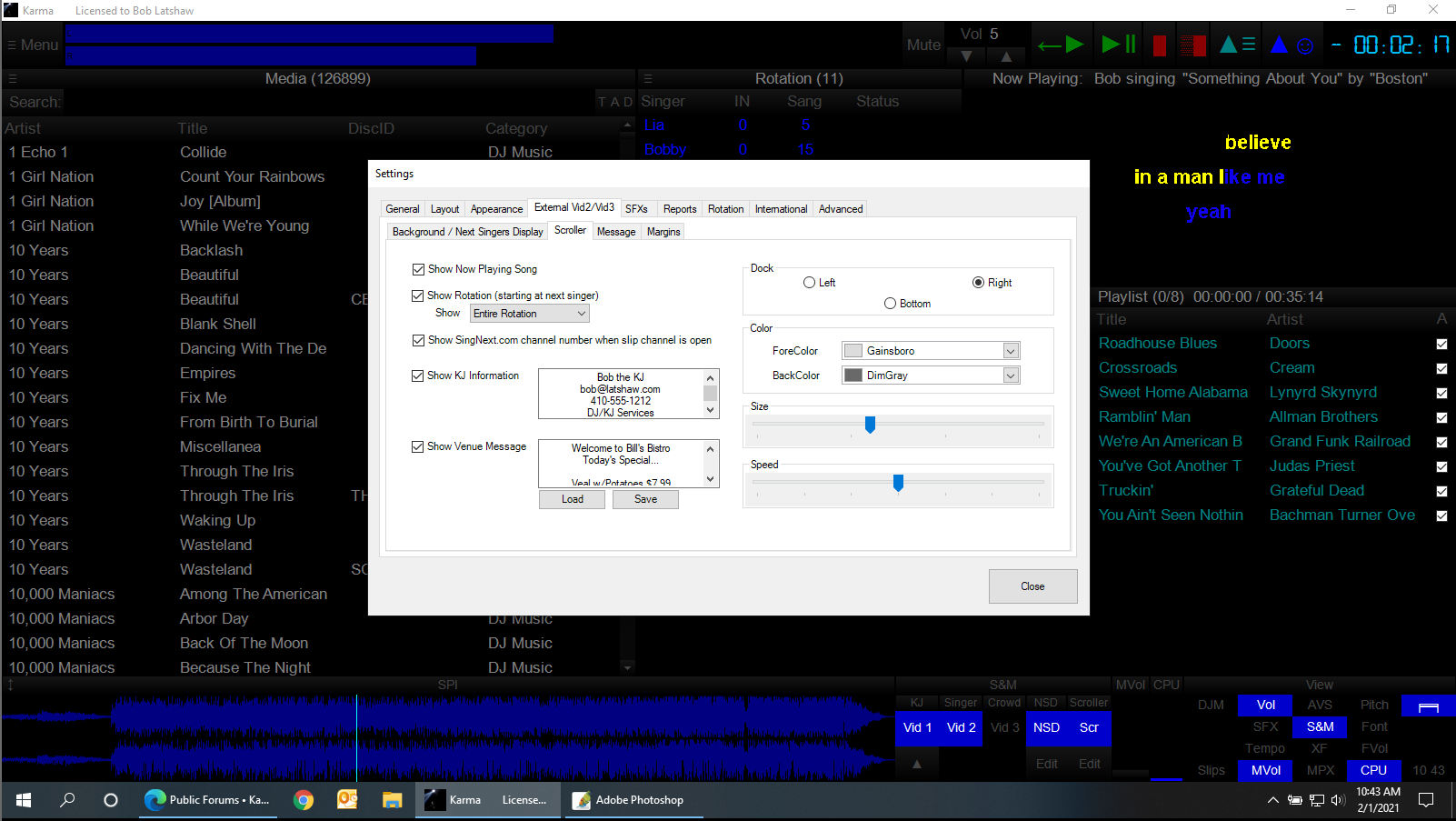Click into the Media Search field
1456x821 pixels.
327,102
